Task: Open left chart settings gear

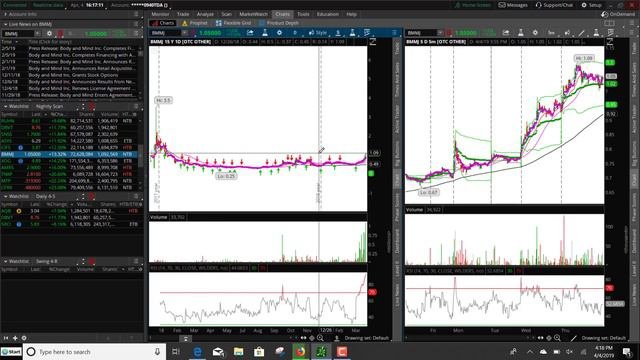Action: coord(279,33)
